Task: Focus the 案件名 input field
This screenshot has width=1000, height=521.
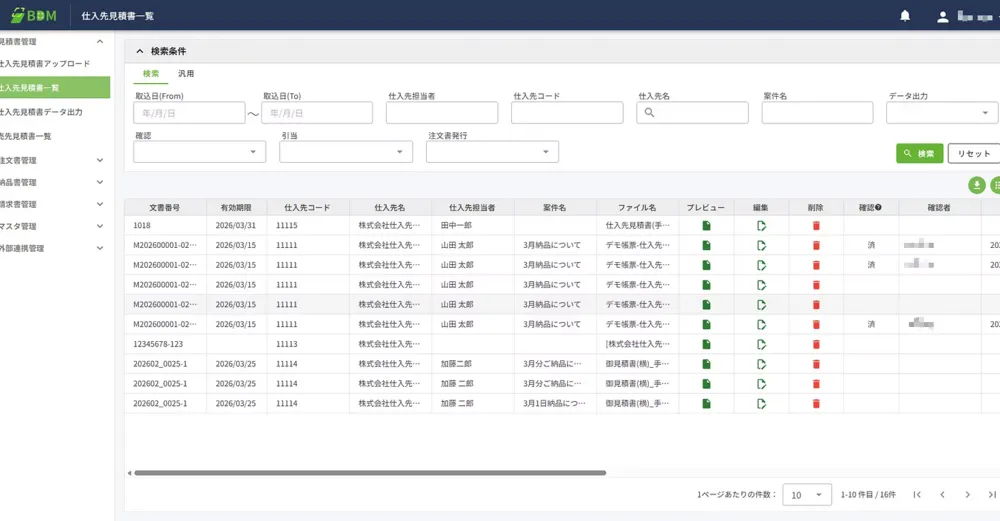Action: 817,113
